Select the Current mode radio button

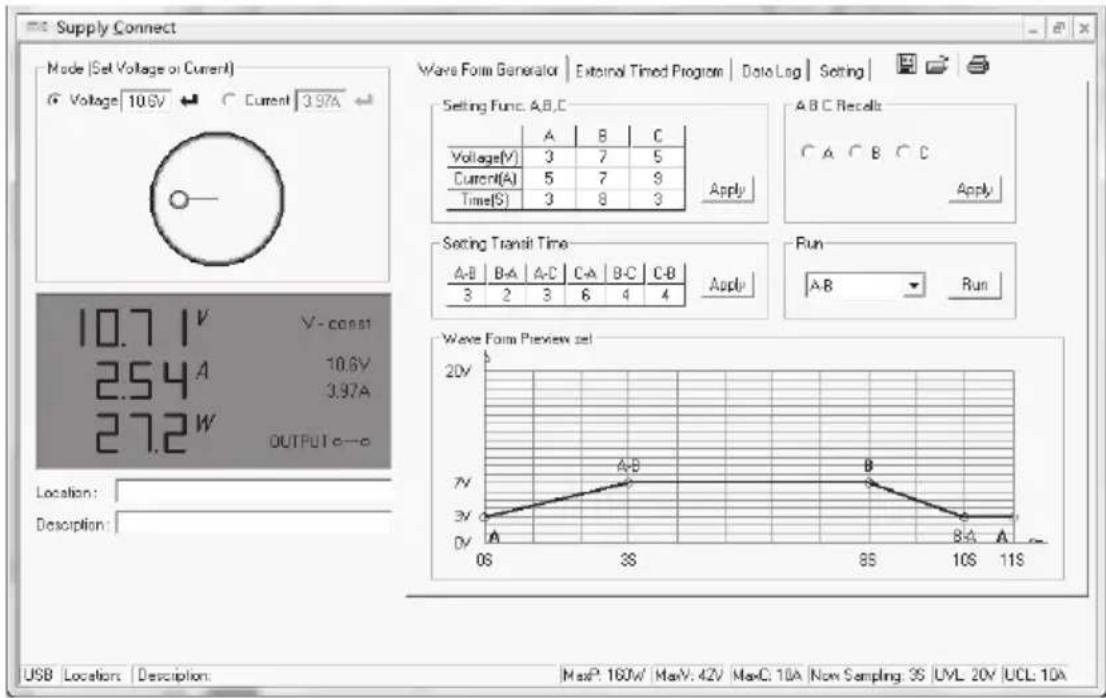(228, 100)
